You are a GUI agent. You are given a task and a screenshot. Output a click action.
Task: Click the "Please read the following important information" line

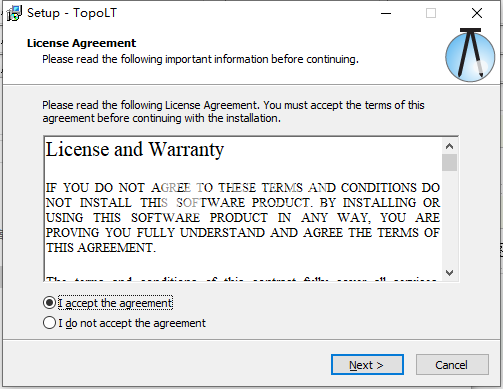click(200, 59)
